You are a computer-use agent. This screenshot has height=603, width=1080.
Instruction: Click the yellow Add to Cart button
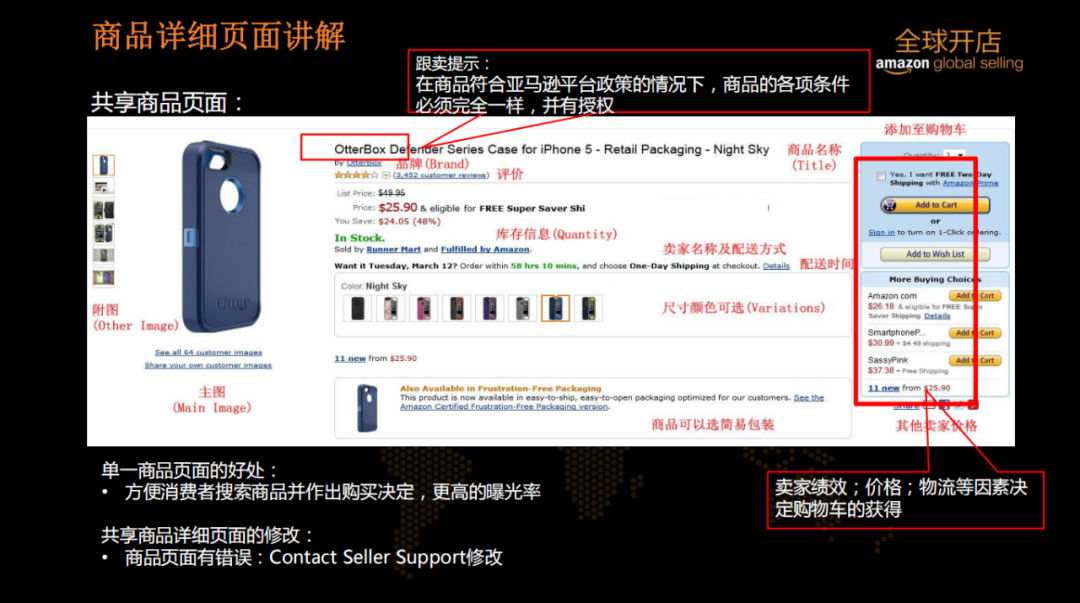point(935,205)
